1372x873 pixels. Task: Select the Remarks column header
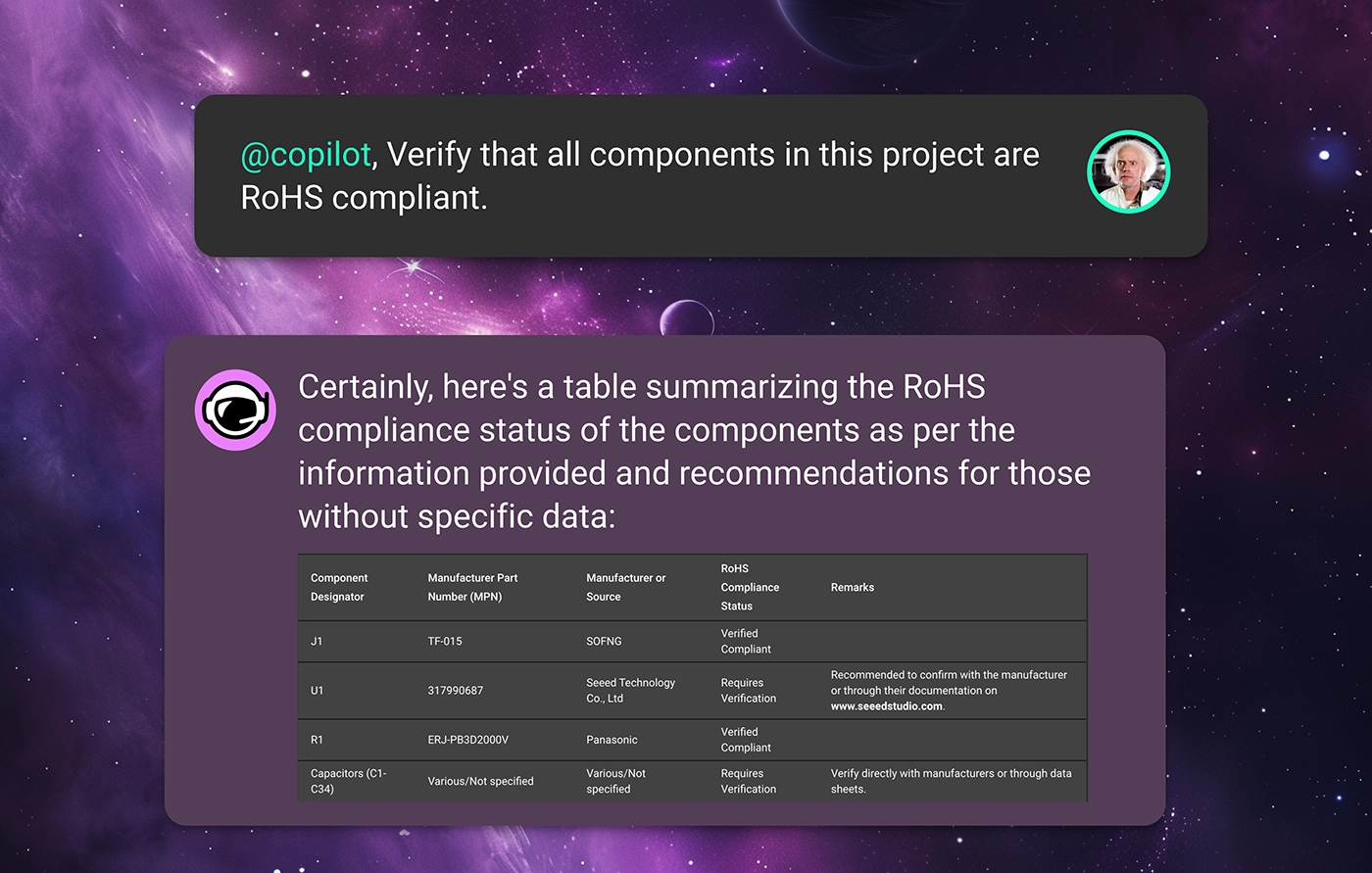pos(853,587)
